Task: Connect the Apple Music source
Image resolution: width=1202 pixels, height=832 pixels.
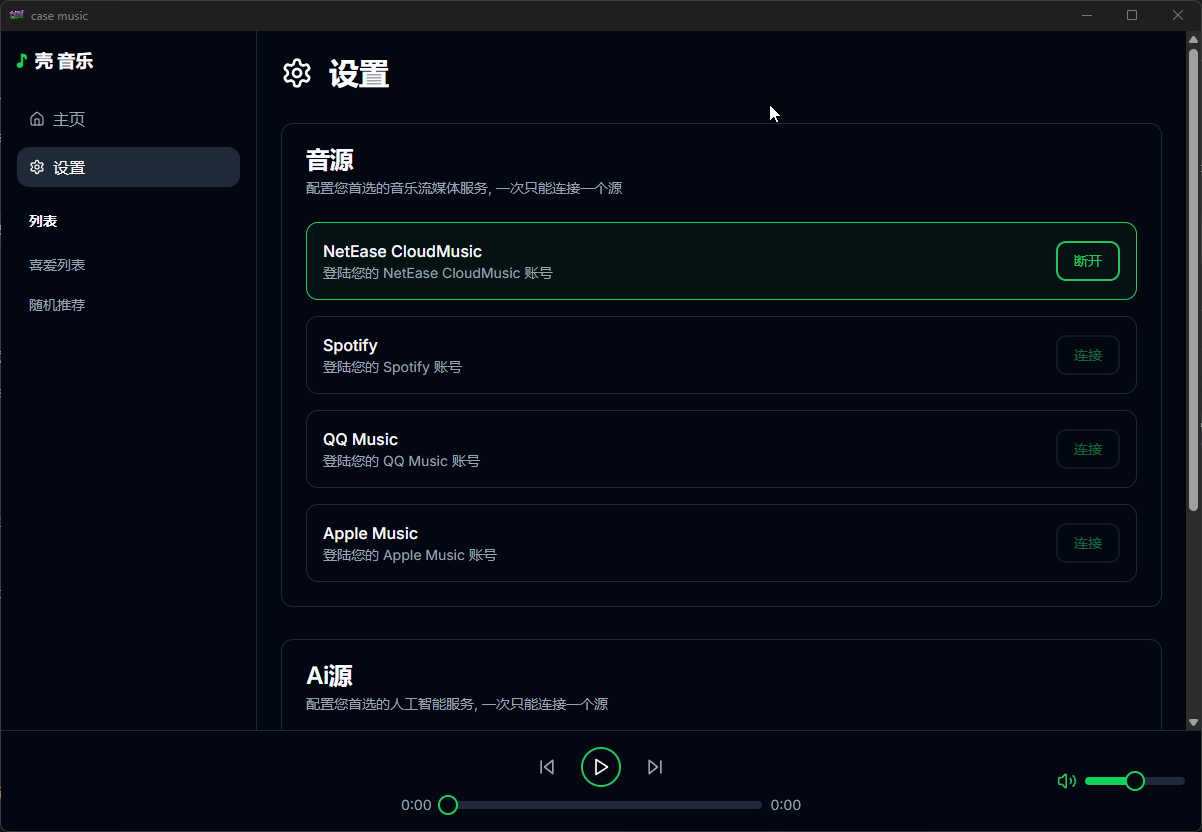Action: pyautogui.click(x=1087, y=543)
